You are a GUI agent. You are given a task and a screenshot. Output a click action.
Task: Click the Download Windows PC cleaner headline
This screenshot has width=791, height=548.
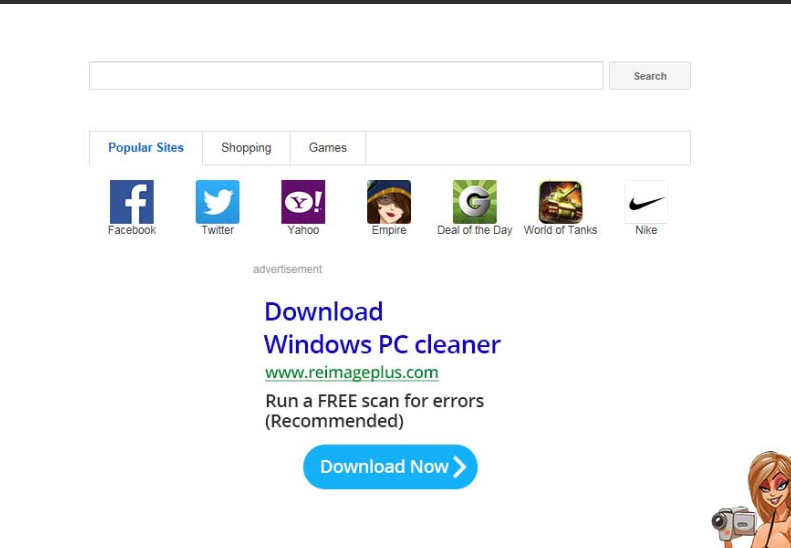(x=381, y=328)
